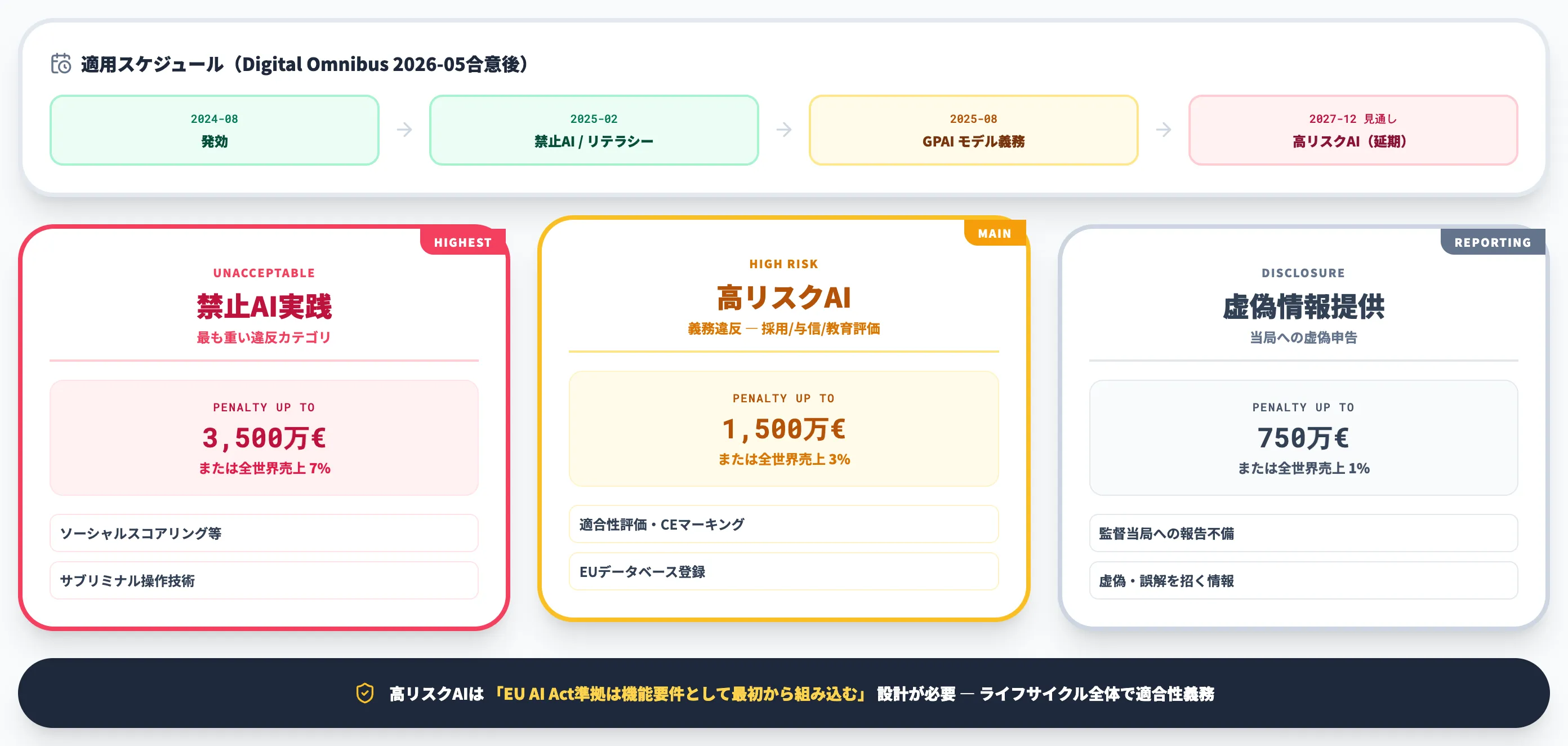Screen dimensions: 1568x746
Task: Click the ライフサイクル全体で適合性義務 banner text
Action: point(1097,694)
